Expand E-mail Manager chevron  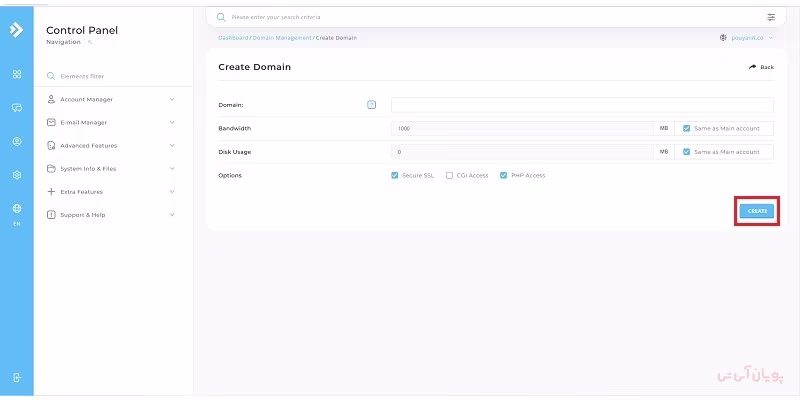172,122
